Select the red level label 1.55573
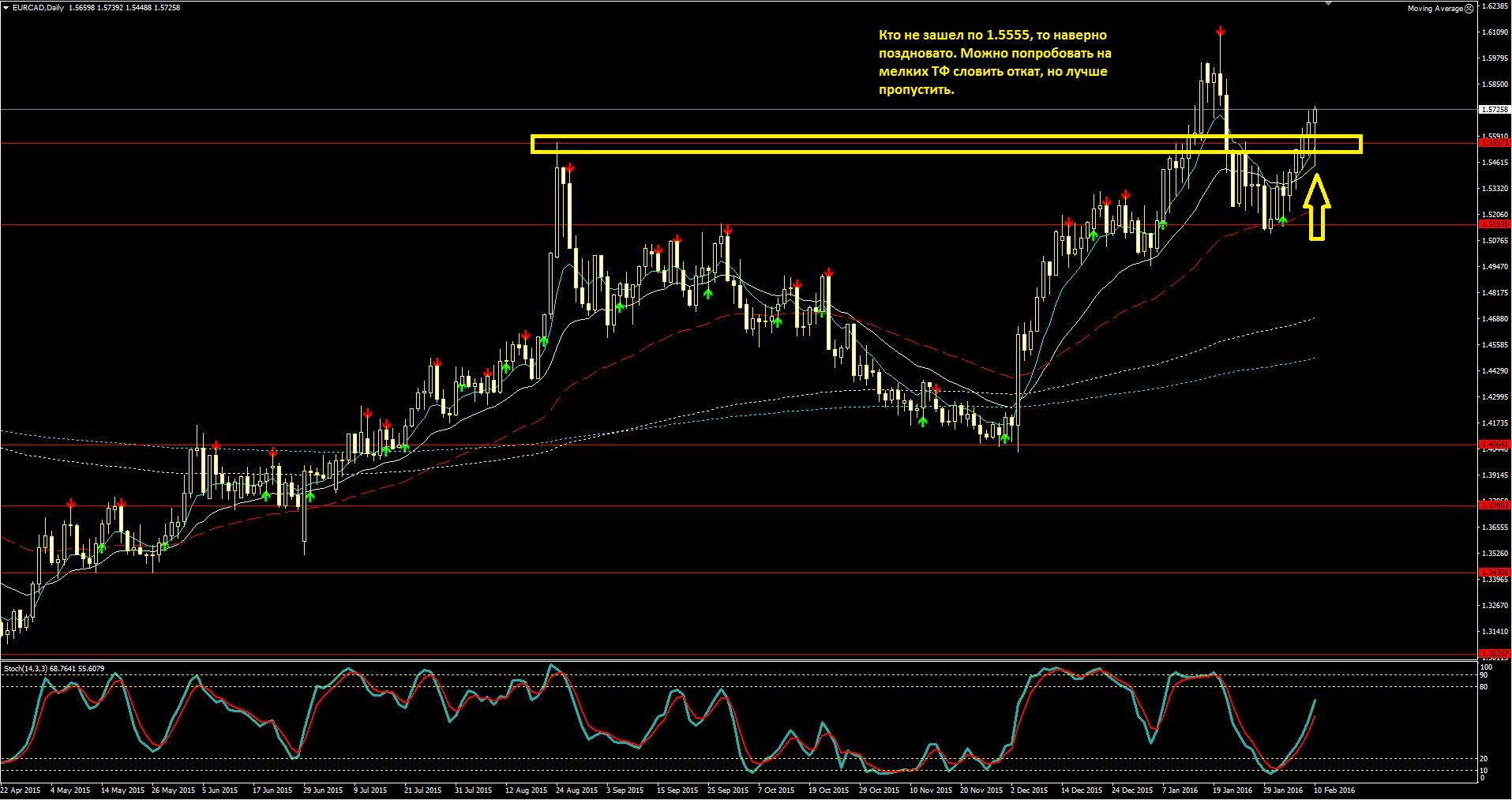Screen dimensions: 1512x800 coord(1495,143)
